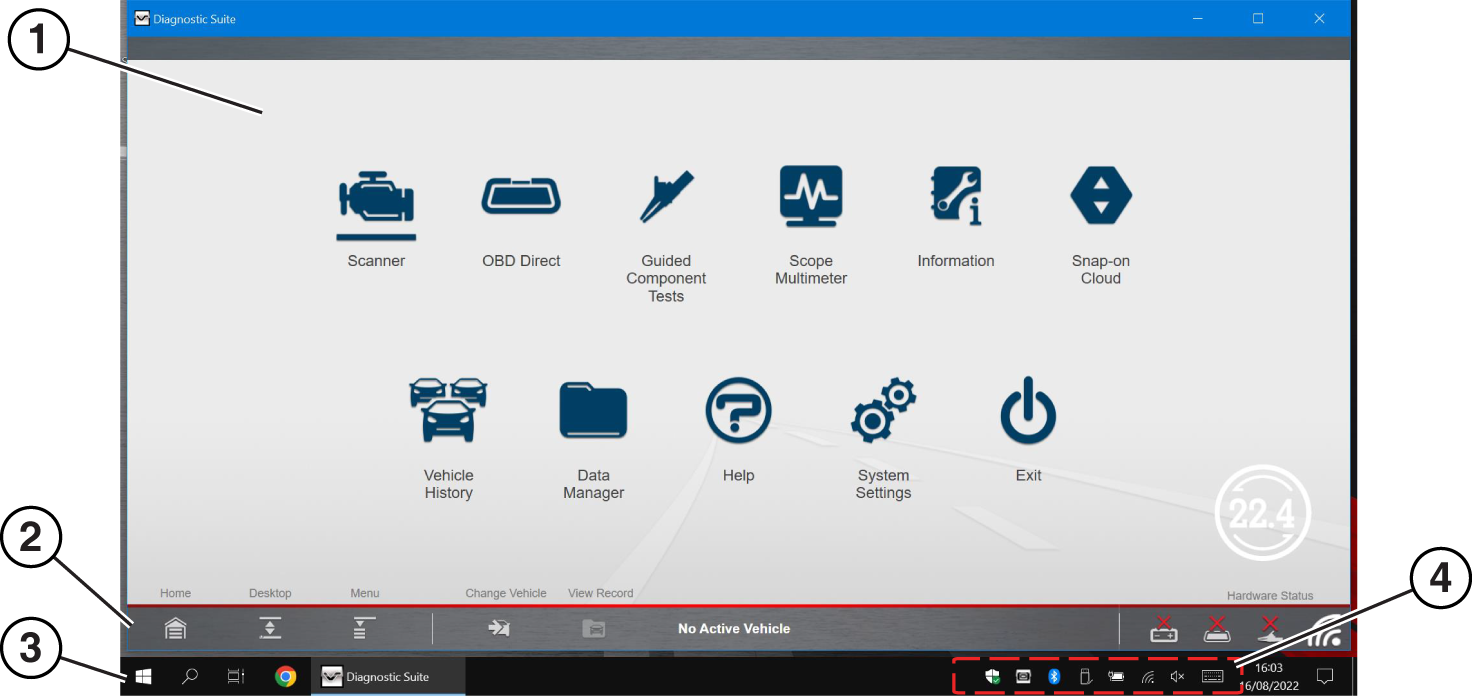Open the Windows Start menu
The width and height of the screenshot is (1472, 696).
[143, 677]
